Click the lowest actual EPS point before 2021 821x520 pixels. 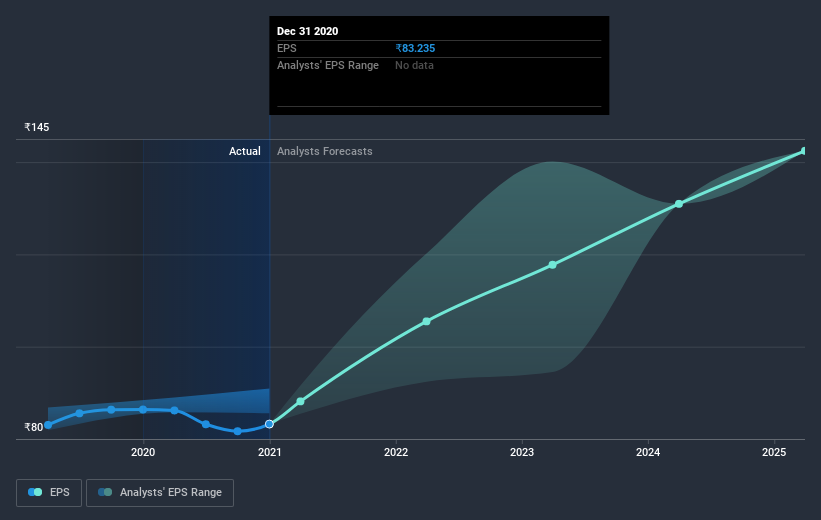click(238, 431)
